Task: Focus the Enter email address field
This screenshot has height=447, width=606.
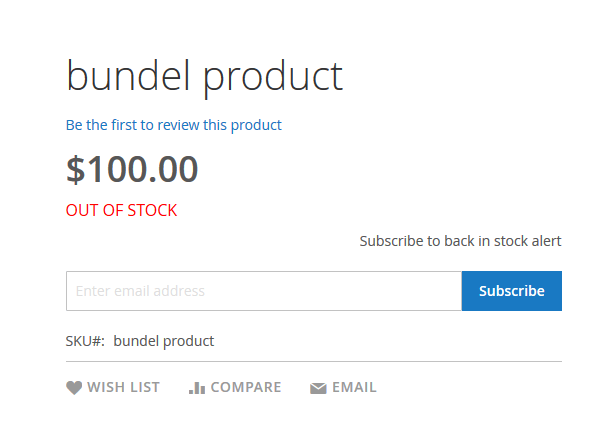Action: pos(263,291)
